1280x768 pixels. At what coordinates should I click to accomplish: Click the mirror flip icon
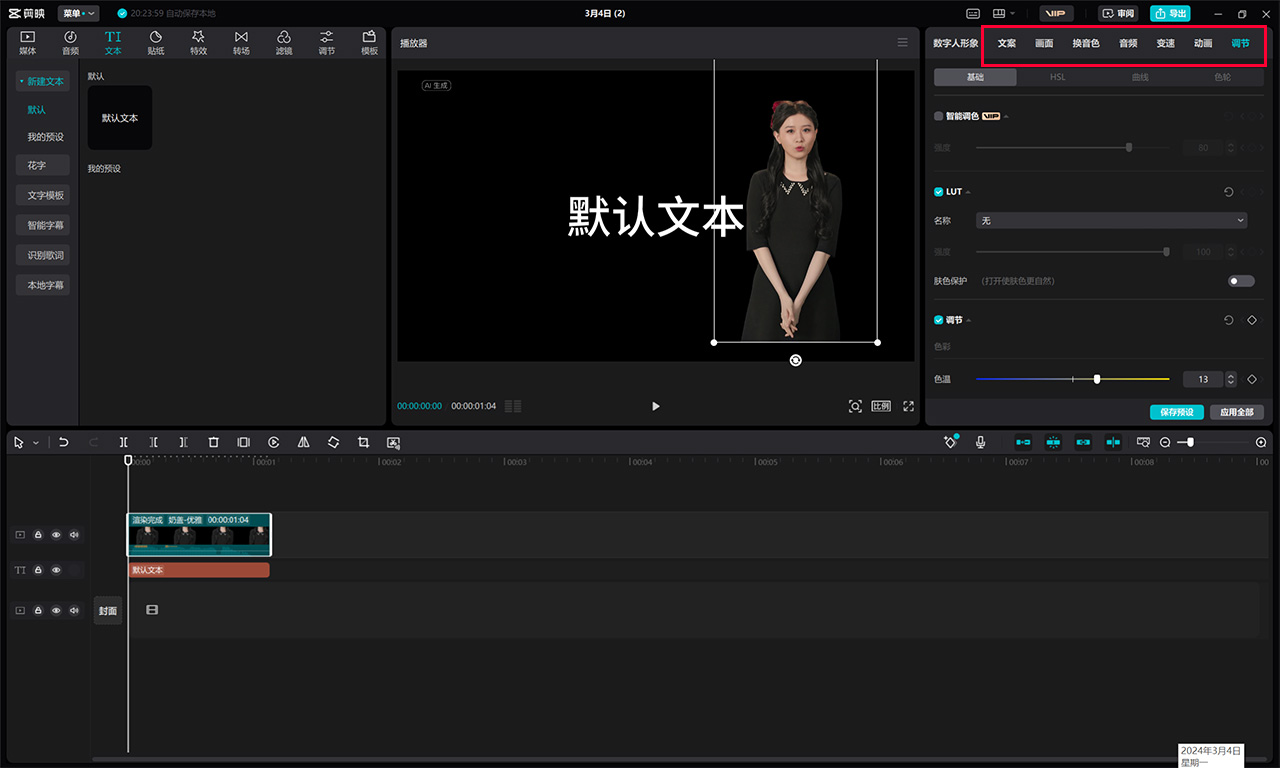[x=303, y=442]
